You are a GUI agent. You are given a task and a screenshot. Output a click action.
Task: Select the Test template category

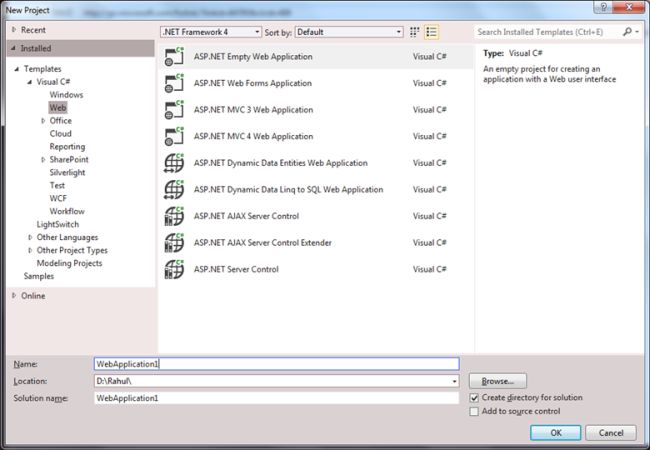tap(57, 185)
